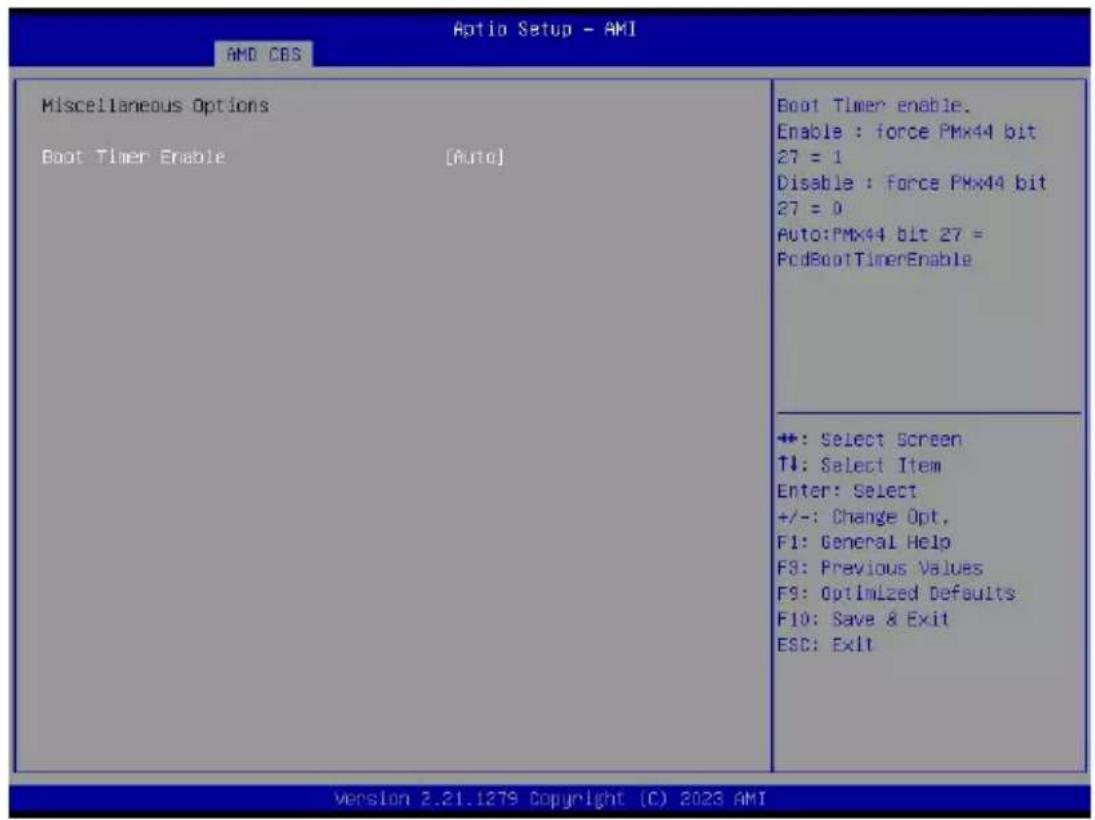This screenshot has height=820, width=1095.
Task: Click the Miscellaneous Options heading
Action: [x=155, y=105]
